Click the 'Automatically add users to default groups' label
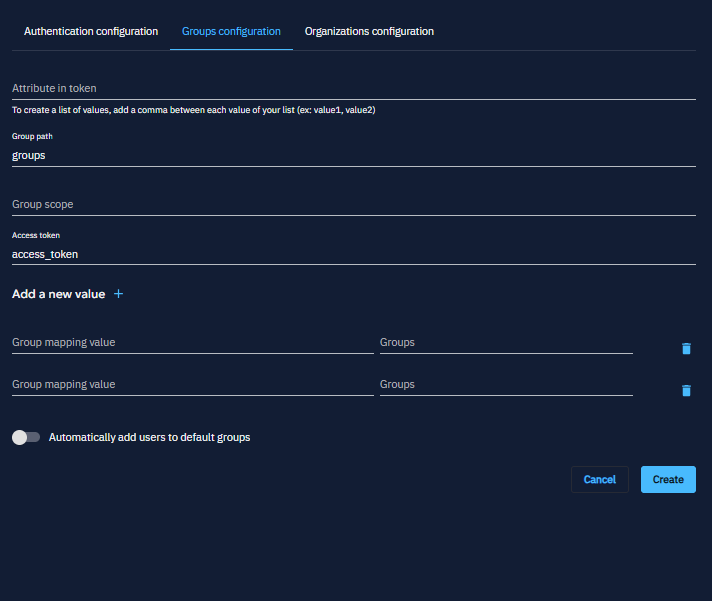Screen dimensions: 712x601 pyautogui.click(x=149, y=437)
